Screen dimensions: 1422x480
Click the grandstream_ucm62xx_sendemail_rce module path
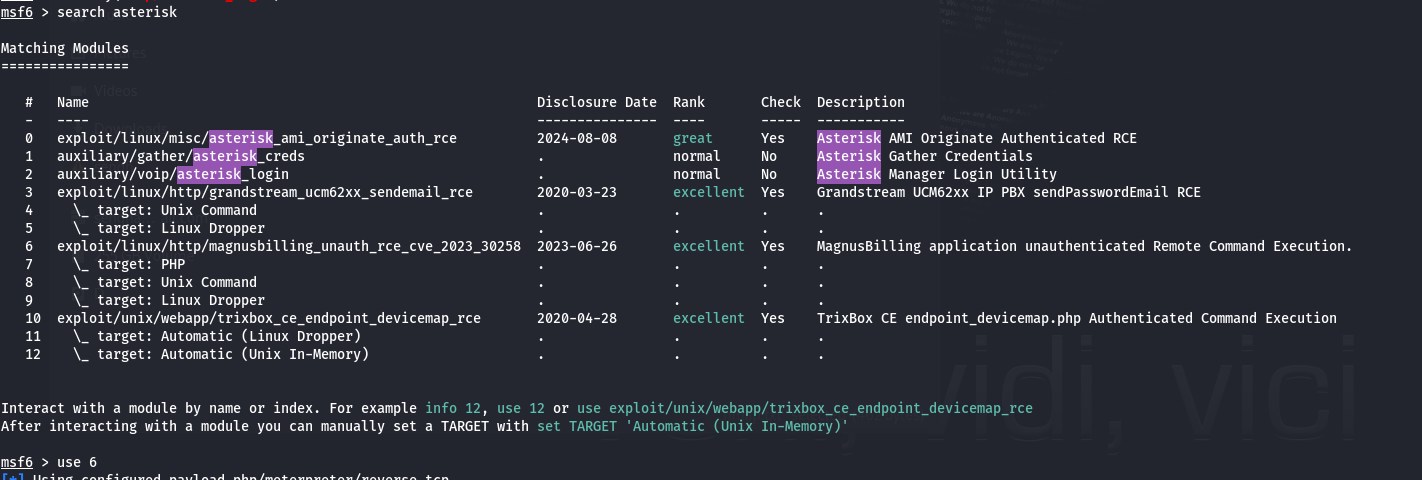(x=264, y=192)
